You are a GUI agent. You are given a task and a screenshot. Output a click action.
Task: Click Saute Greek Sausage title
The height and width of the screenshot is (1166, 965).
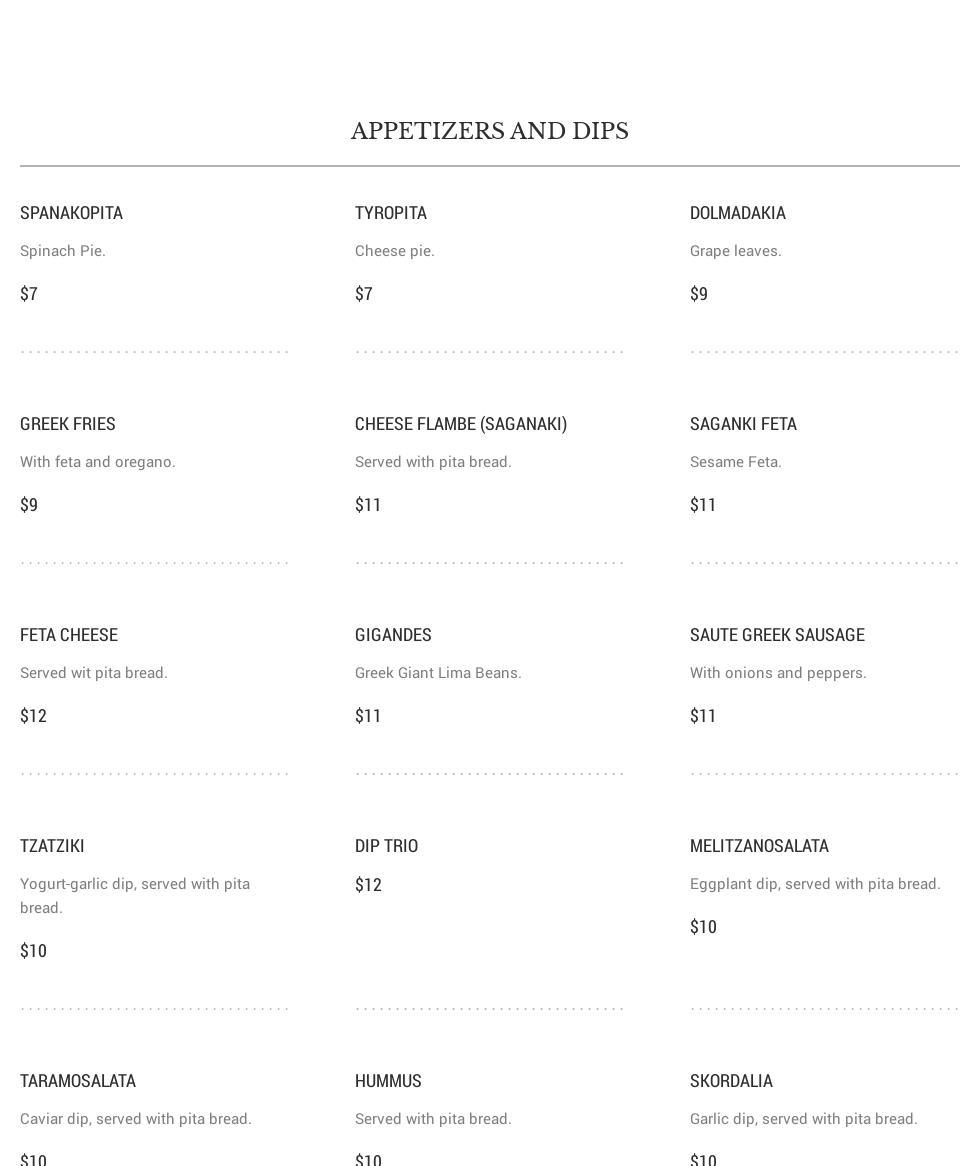(x=776, y=635)
